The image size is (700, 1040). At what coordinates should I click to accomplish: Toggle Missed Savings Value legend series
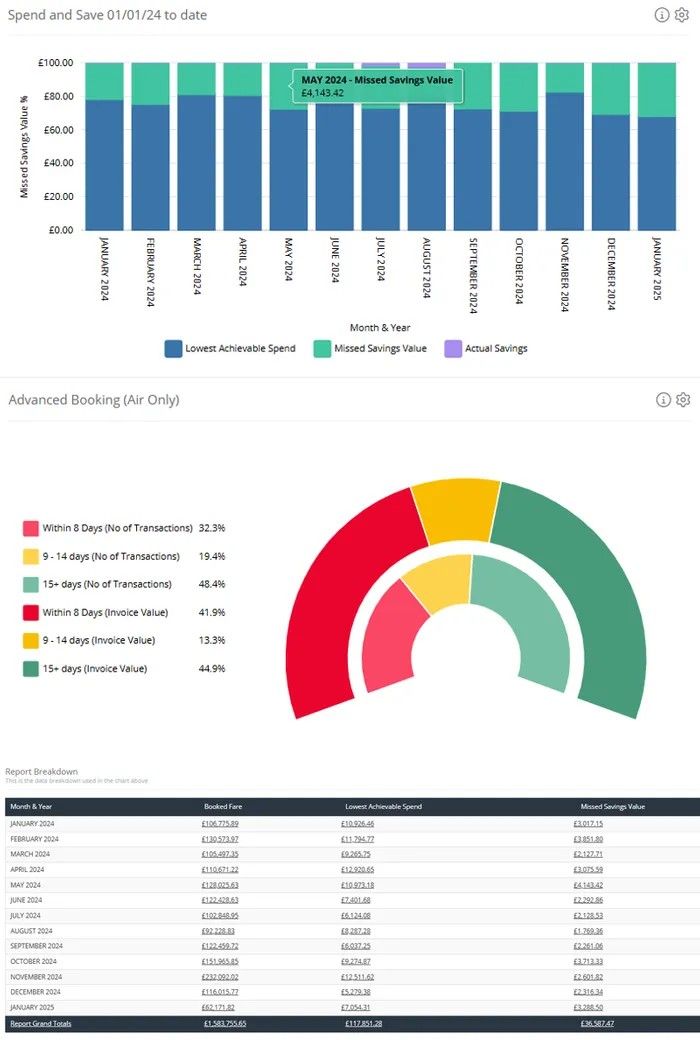[371, 348]
